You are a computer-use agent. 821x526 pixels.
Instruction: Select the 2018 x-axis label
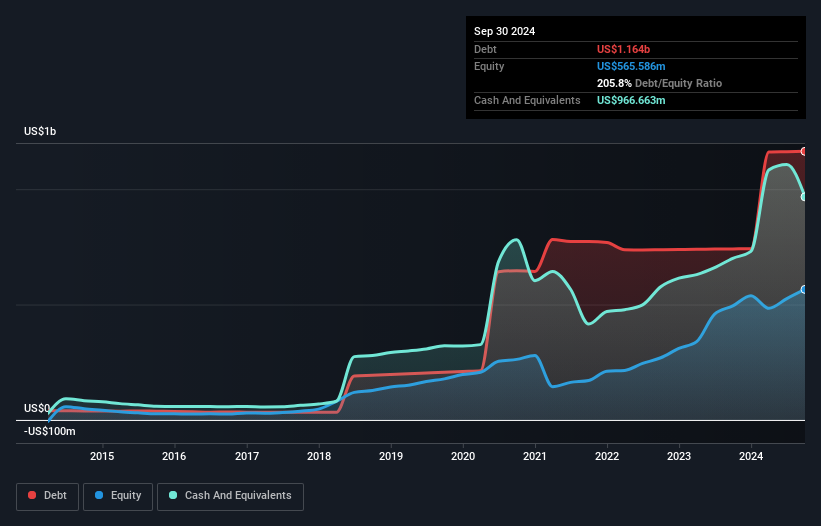319,456
